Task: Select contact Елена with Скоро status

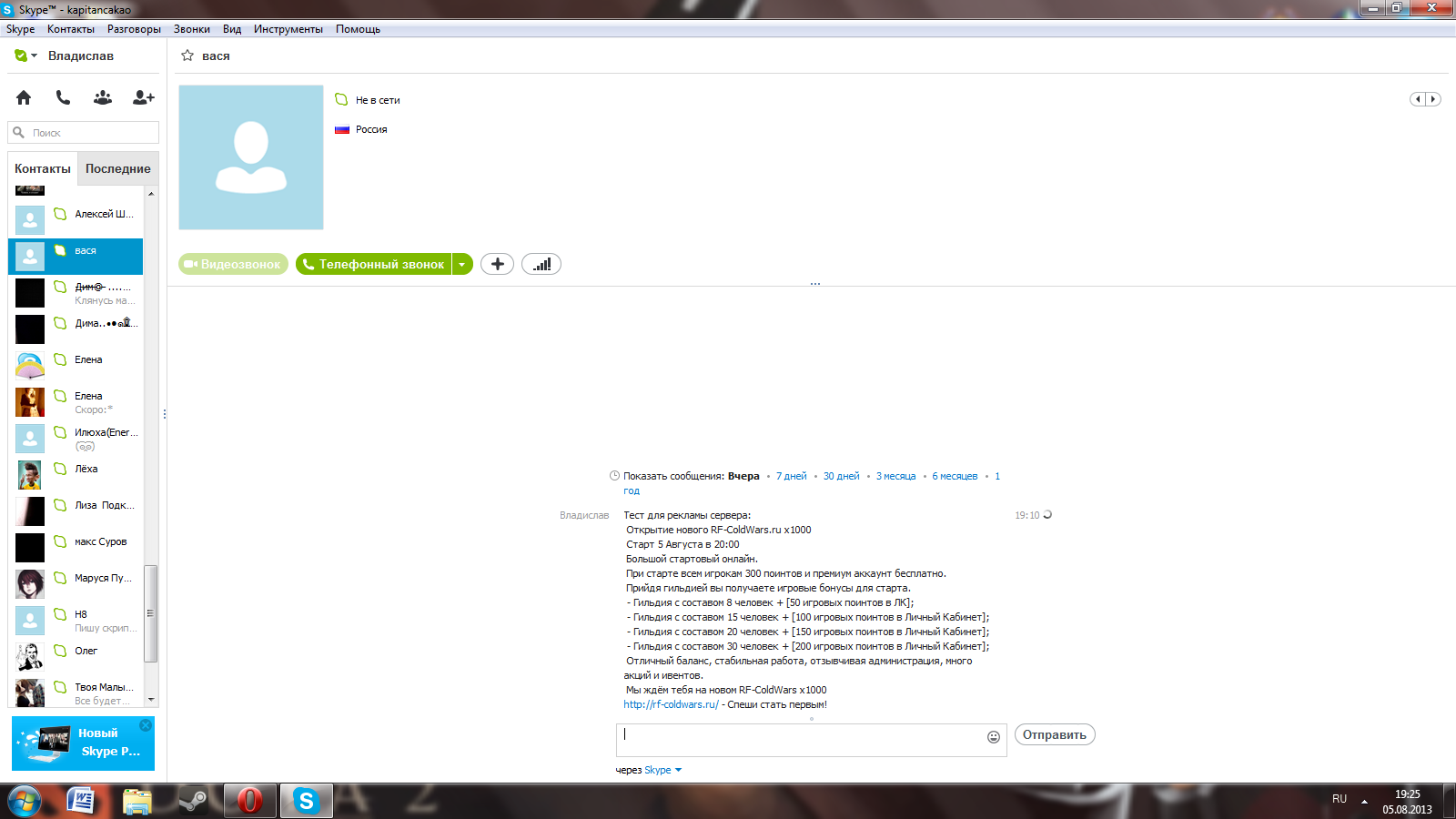Action: [76, 401]
